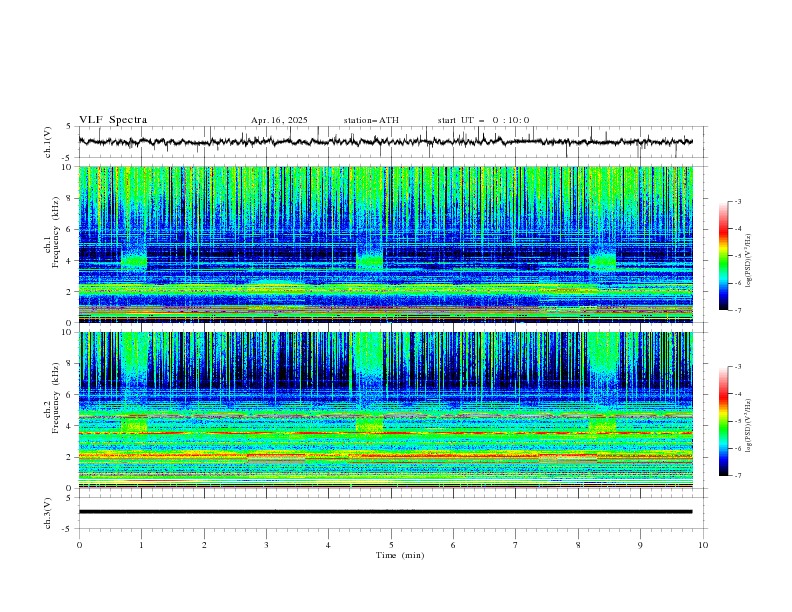Screen dimensions: 792x612
Task: Click the time axis tick label '9'
Action: 640,545
